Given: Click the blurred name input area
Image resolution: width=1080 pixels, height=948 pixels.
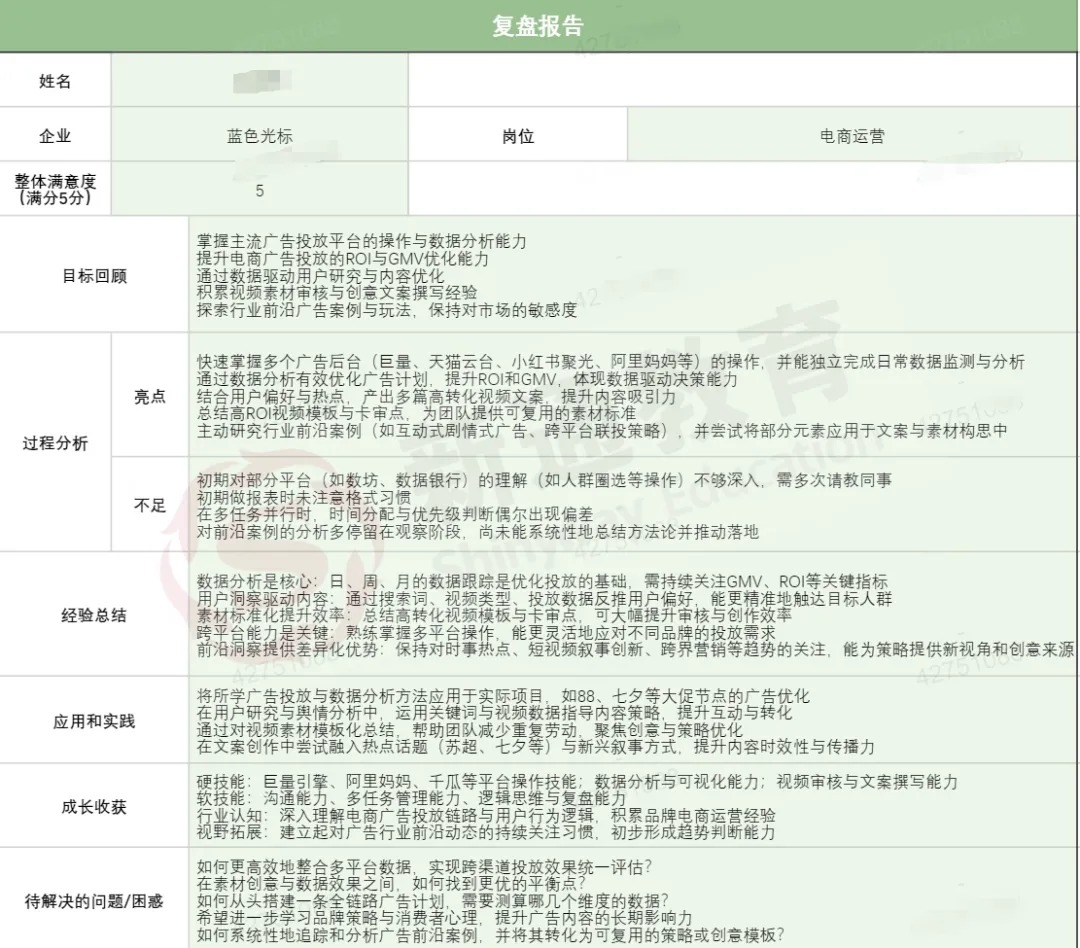Looking at the screenshot, I should tap(258, 81).
